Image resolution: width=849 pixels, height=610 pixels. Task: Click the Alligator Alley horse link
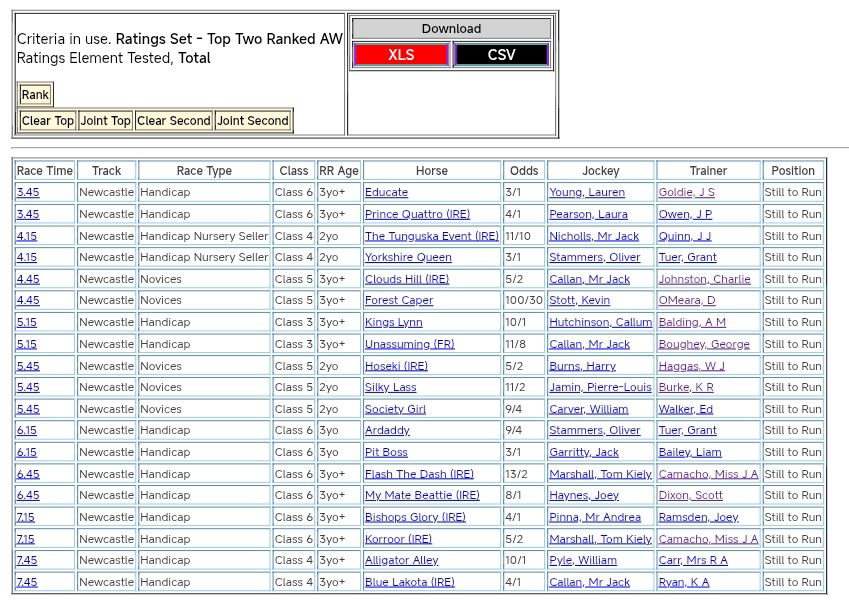click(x=401, y=560)
